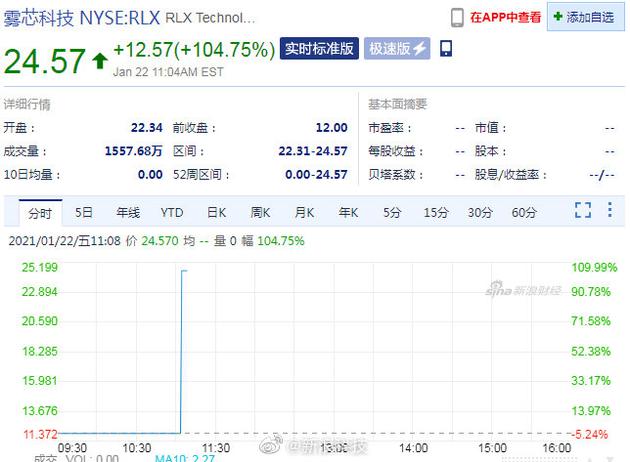Switch to the 日K chart tab
The image size is (630, 462).
click(217, 213)
